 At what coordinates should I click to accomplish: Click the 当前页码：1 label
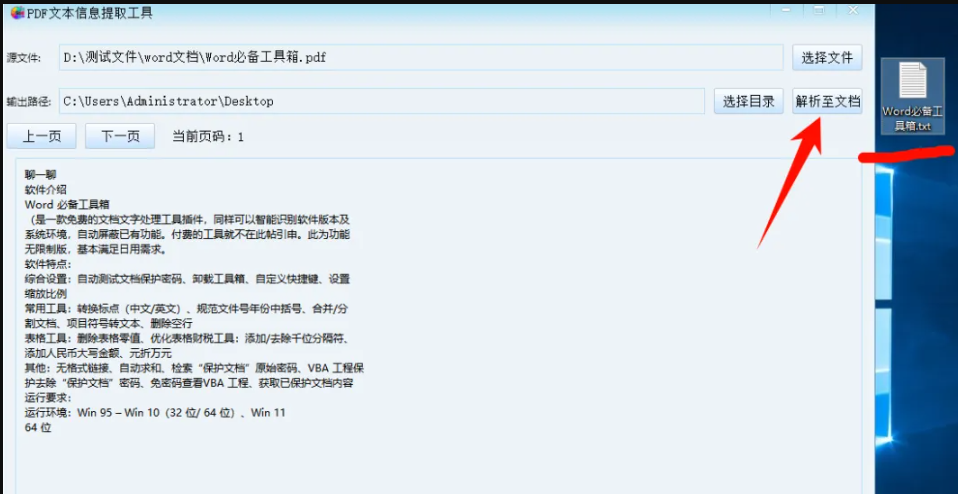(208, 137)
